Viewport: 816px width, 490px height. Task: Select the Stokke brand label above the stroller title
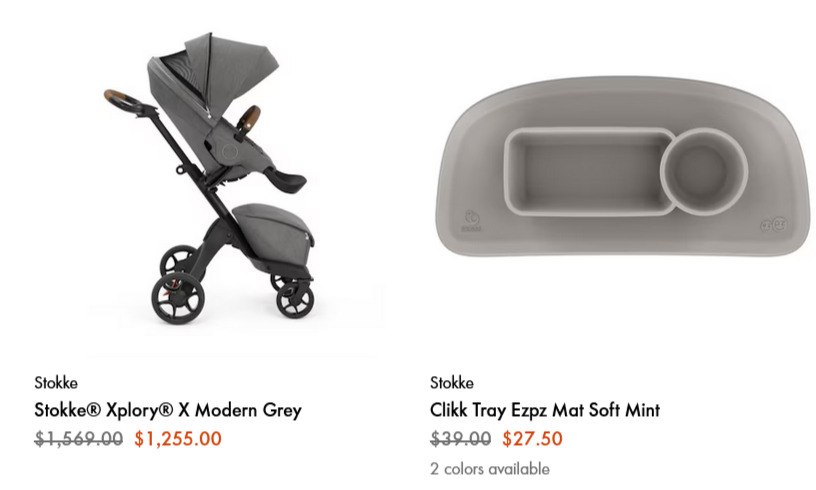pos(56,383)
